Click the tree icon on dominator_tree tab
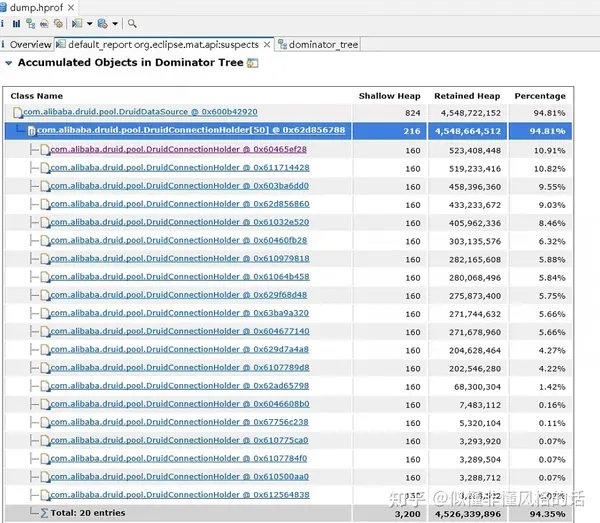 pos(282,45)
